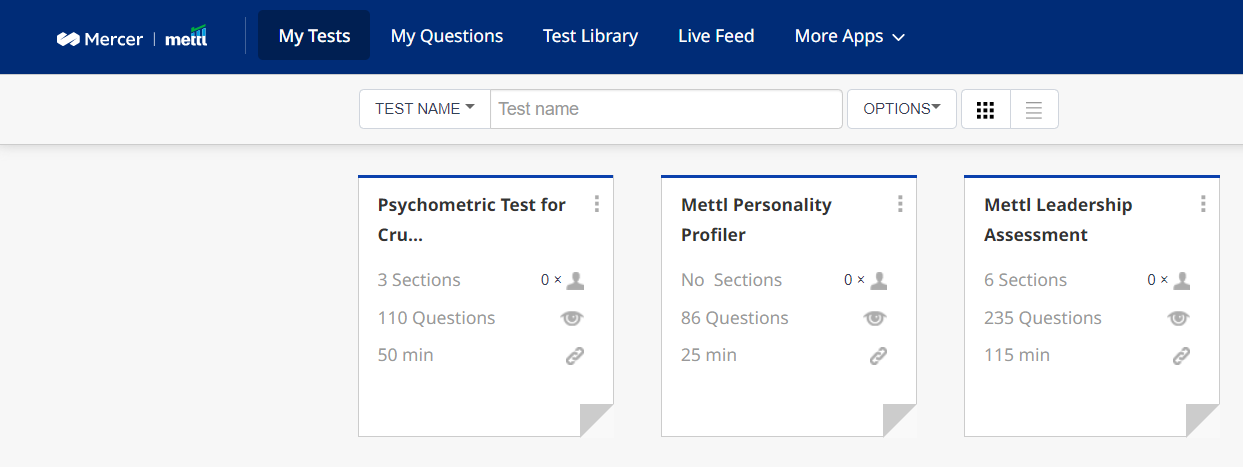Switch to grid view layout
The image size is (1243, 467).
pyautogui.click(x=986, y=110)
